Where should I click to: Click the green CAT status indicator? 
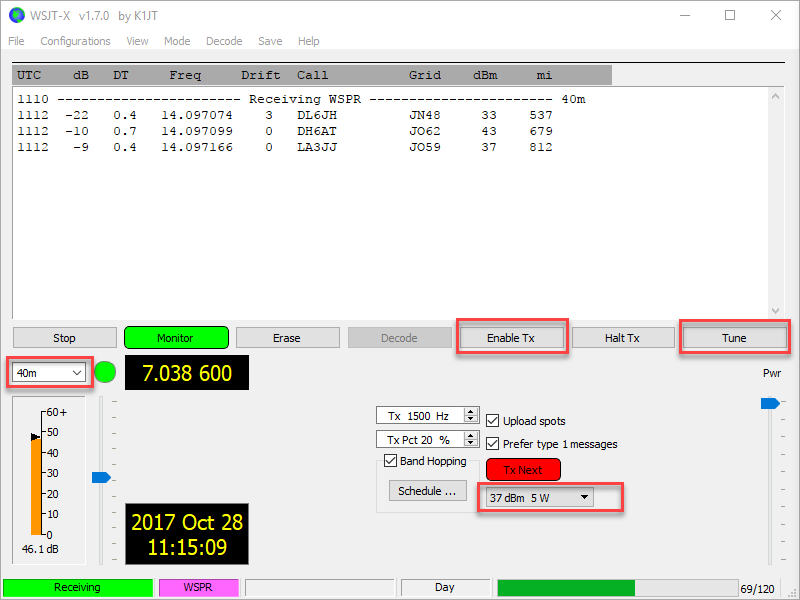pyautogui.click(x=106, y=372)
